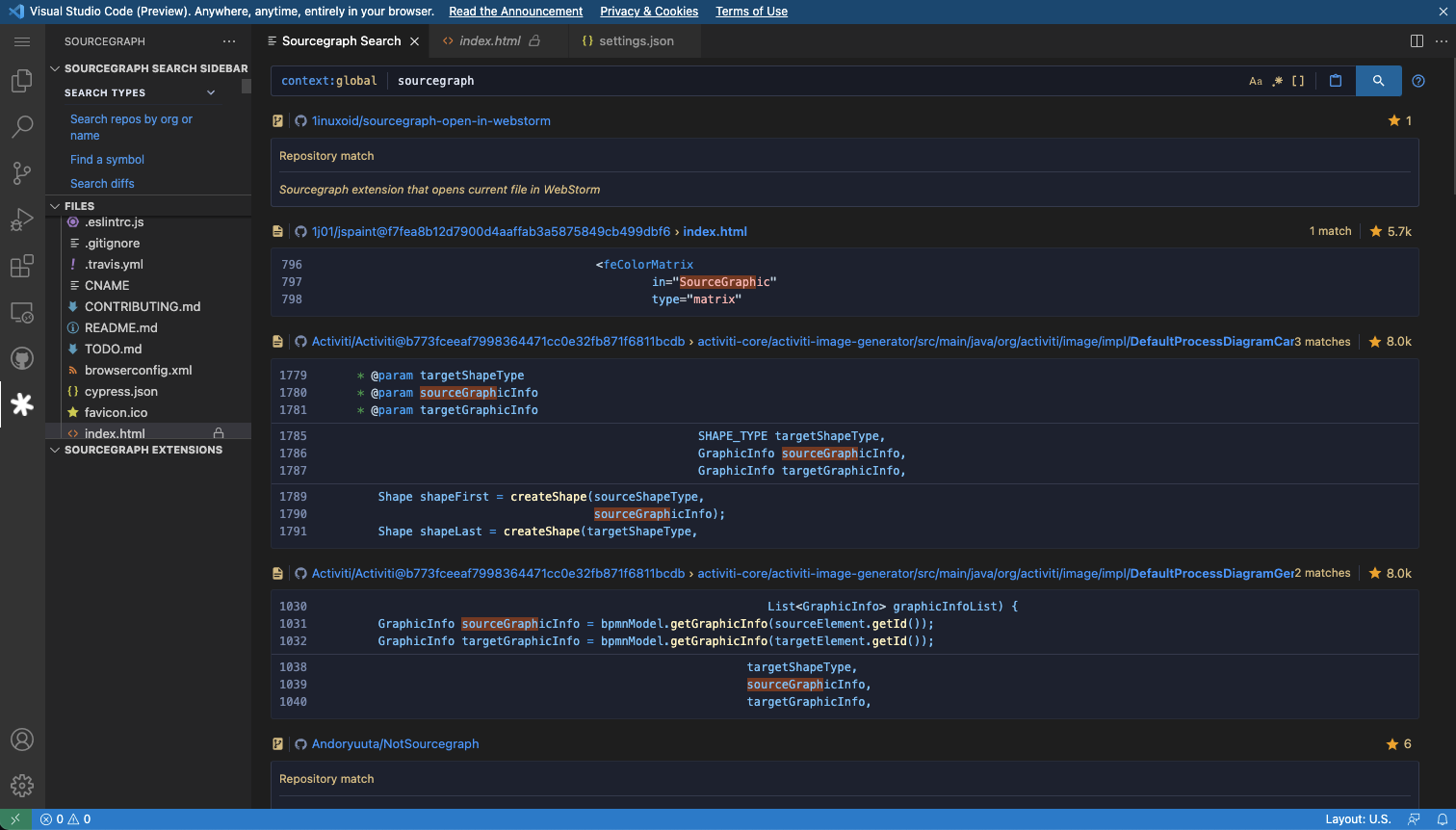Toggle structural search brackets option
The image size is (1456, 830).
coord(1298,81)
